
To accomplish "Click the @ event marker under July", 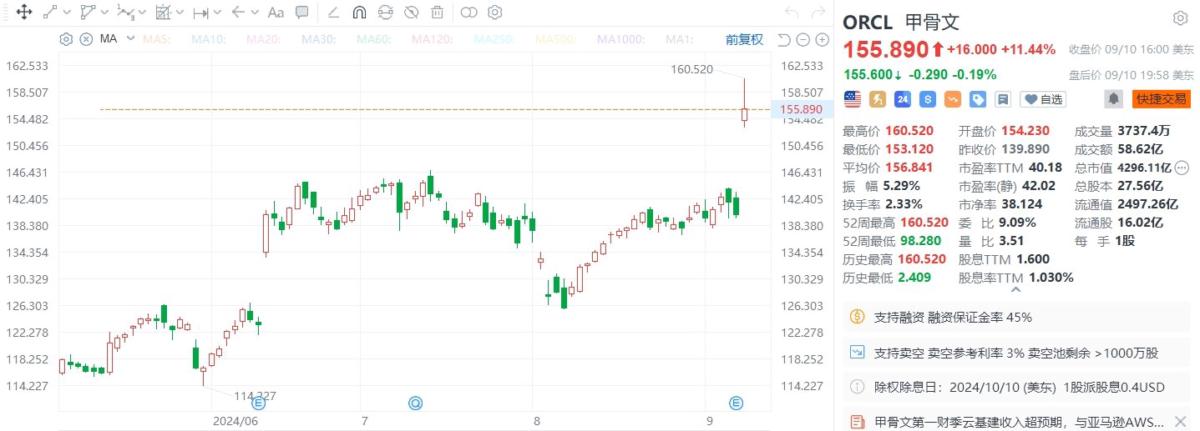I will click(415, 403).
